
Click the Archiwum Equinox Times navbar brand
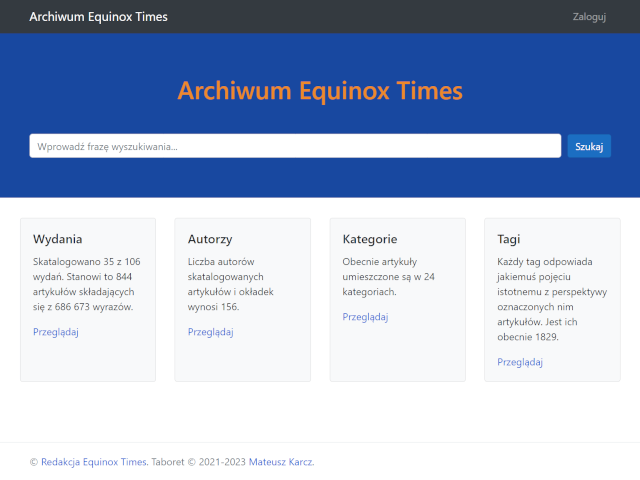(99, 17)
